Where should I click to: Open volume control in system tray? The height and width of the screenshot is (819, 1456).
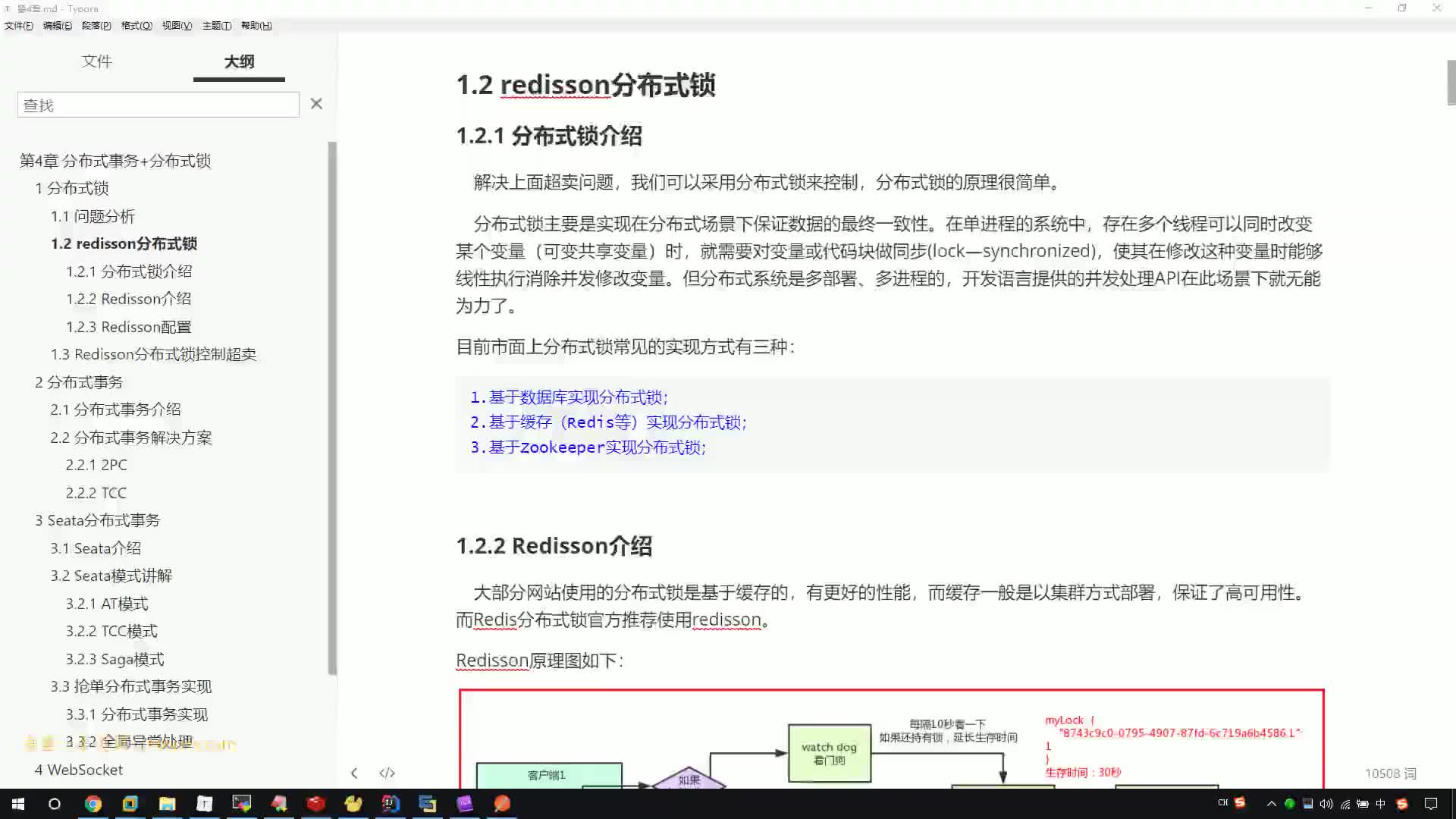1326,804
